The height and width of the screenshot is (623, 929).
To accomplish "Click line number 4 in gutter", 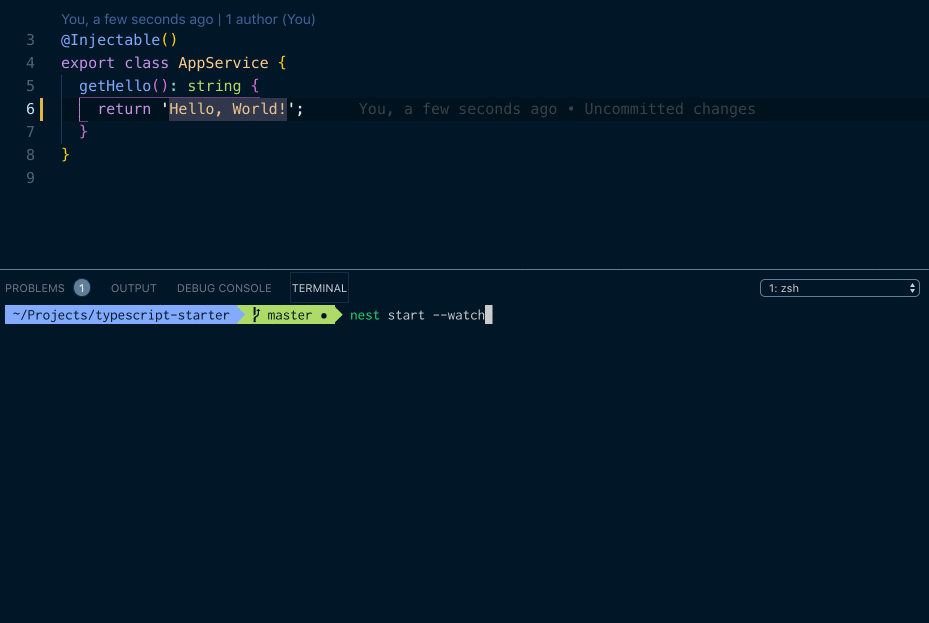I will click(x=30, y=63).
